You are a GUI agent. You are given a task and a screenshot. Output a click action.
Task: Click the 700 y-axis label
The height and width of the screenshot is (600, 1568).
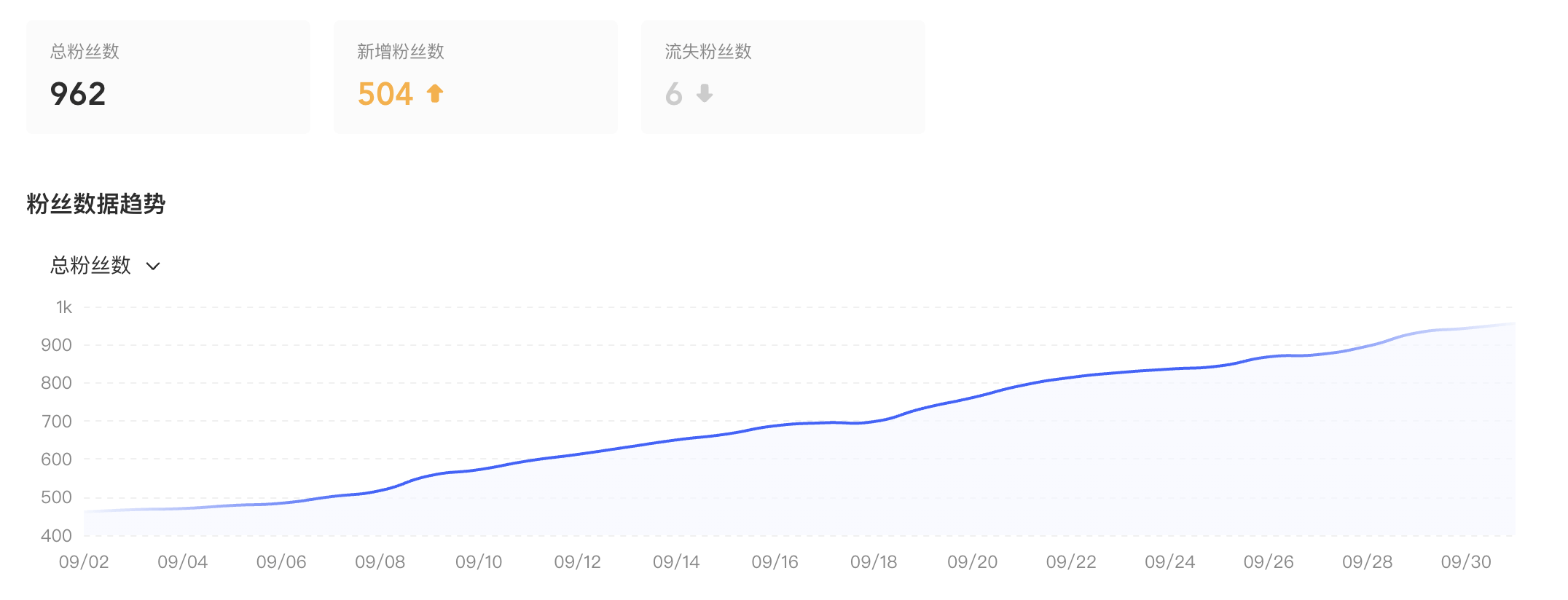(x=56, y=422)
